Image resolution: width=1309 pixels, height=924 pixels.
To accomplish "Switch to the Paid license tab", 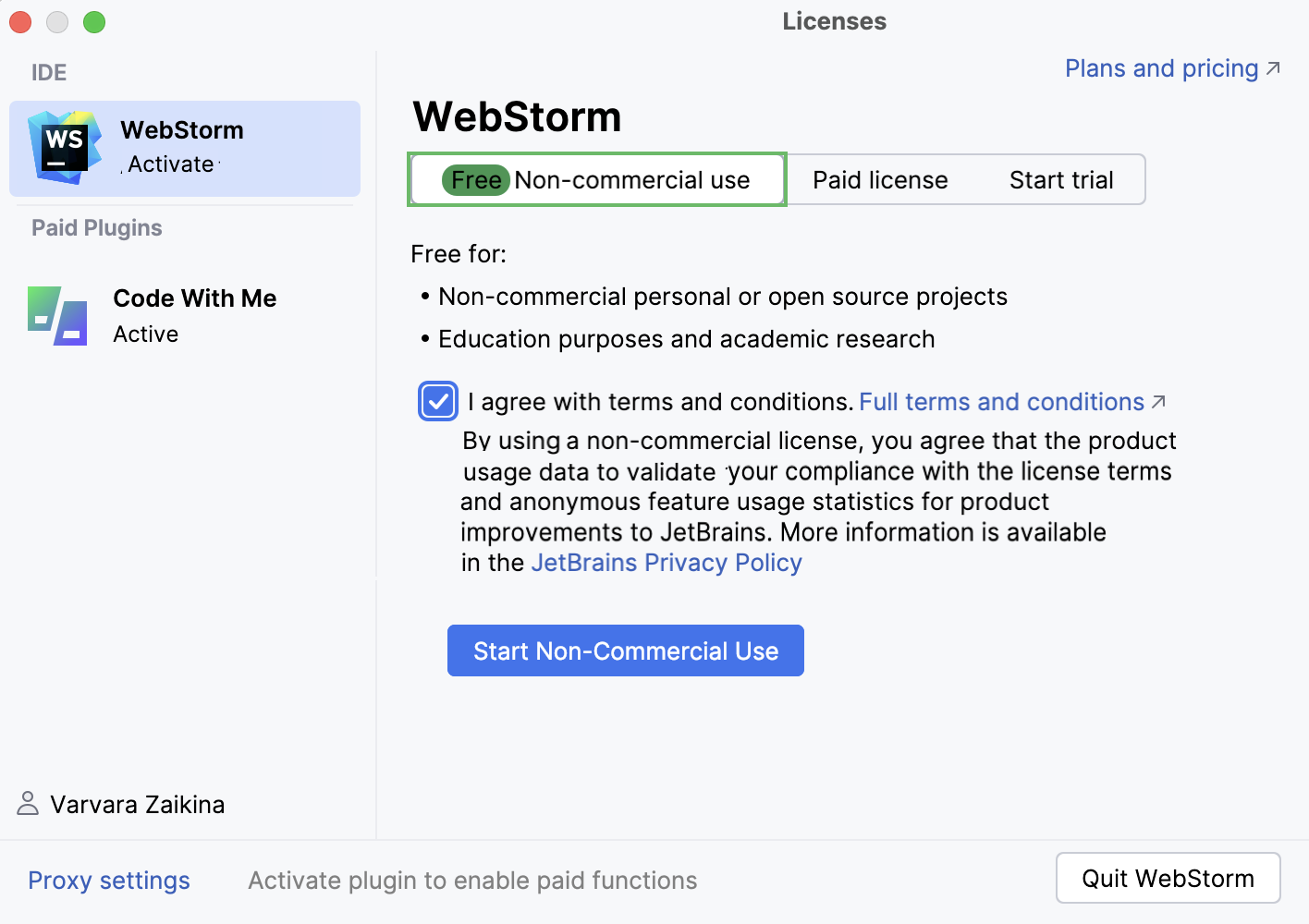I will [879, 179].
